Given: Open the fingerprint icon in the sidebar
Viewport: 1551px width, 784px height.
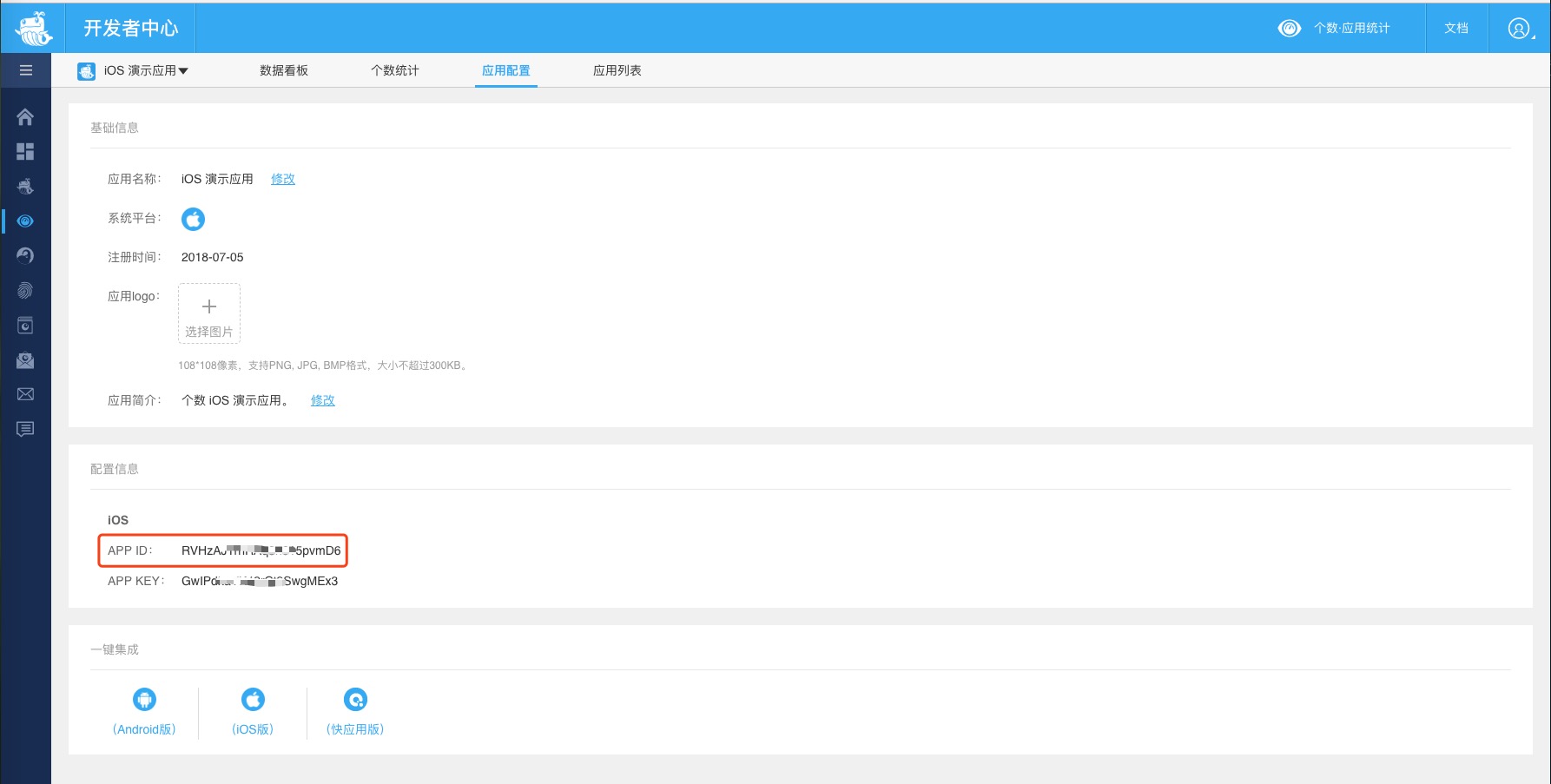Looking at the screenshot, I should pos(25,290).
